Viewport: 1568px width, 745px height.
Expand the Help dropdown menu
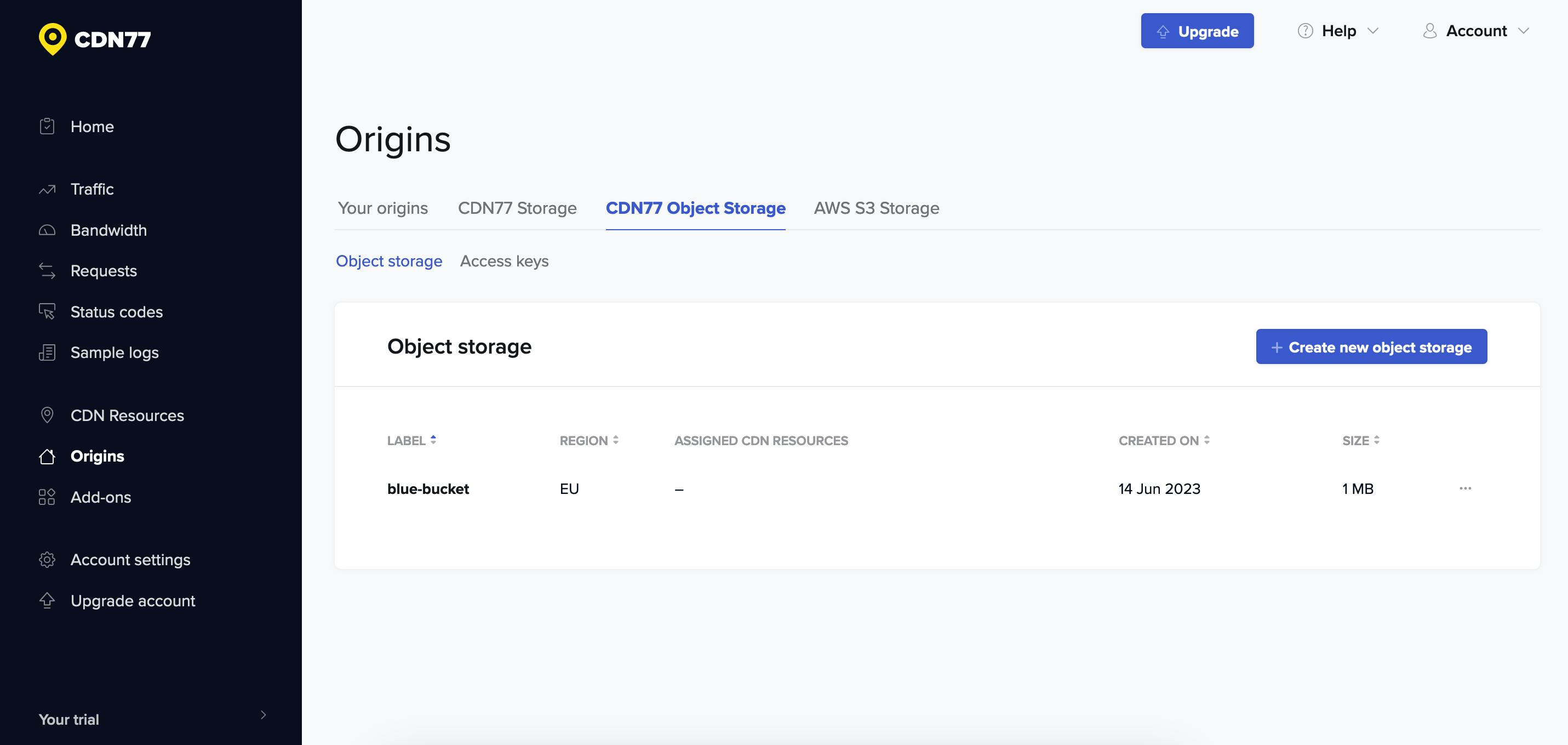point(1338,31)
